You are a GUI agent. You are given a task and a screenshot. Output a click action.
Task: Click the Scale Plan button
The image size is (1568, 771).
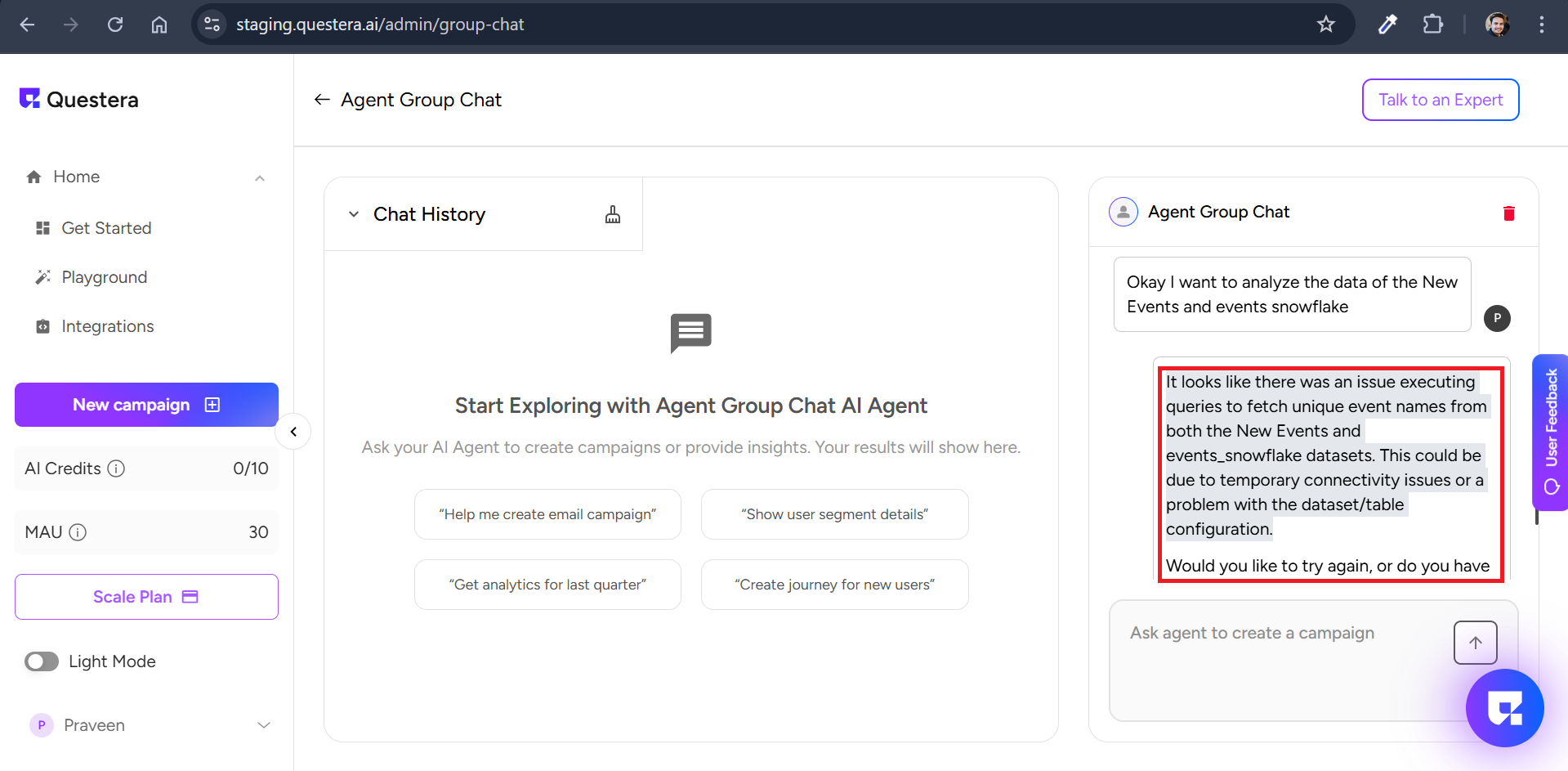[x=147, y=597]
